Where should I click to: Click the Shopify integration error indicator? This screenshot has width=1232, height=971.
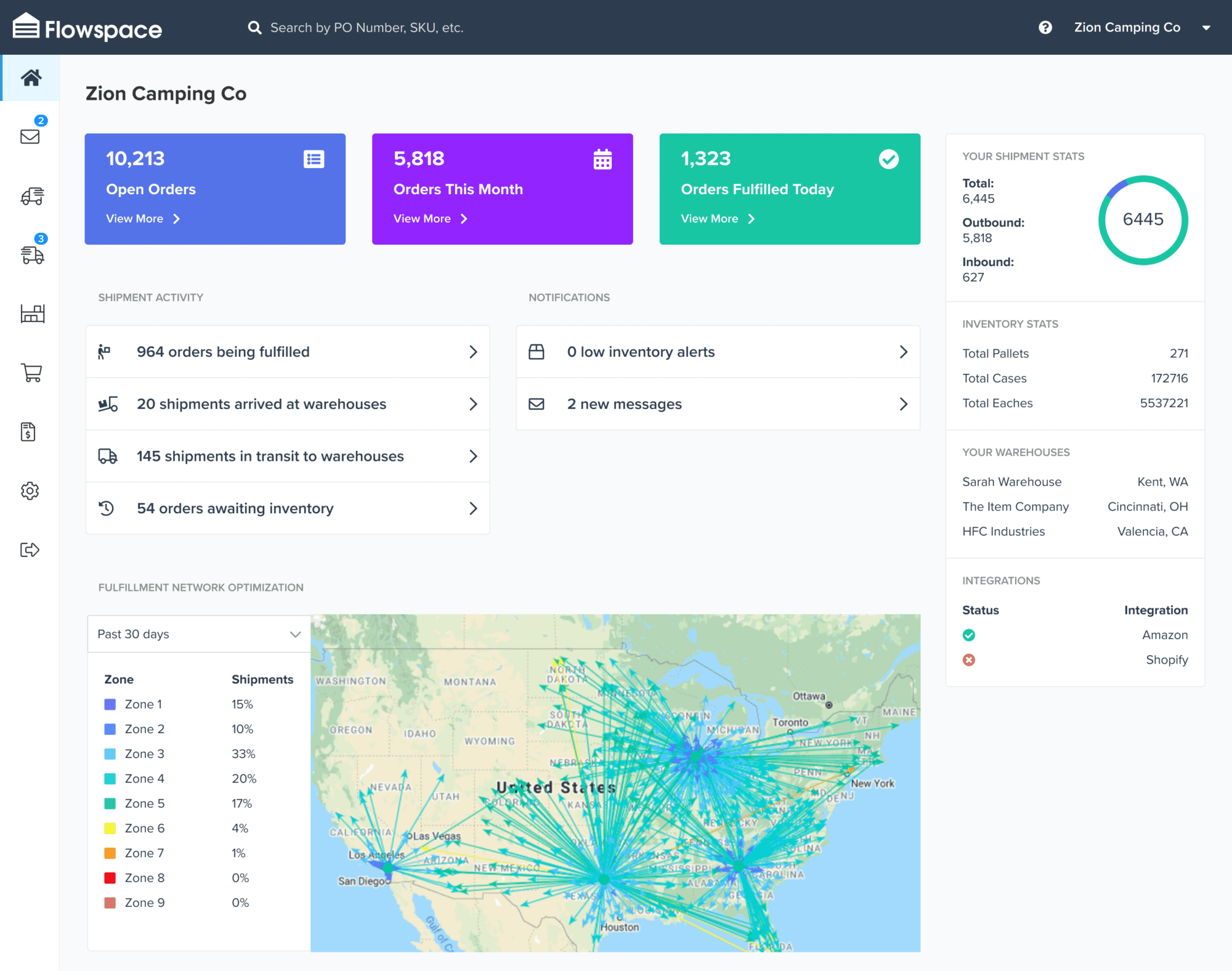969,659
